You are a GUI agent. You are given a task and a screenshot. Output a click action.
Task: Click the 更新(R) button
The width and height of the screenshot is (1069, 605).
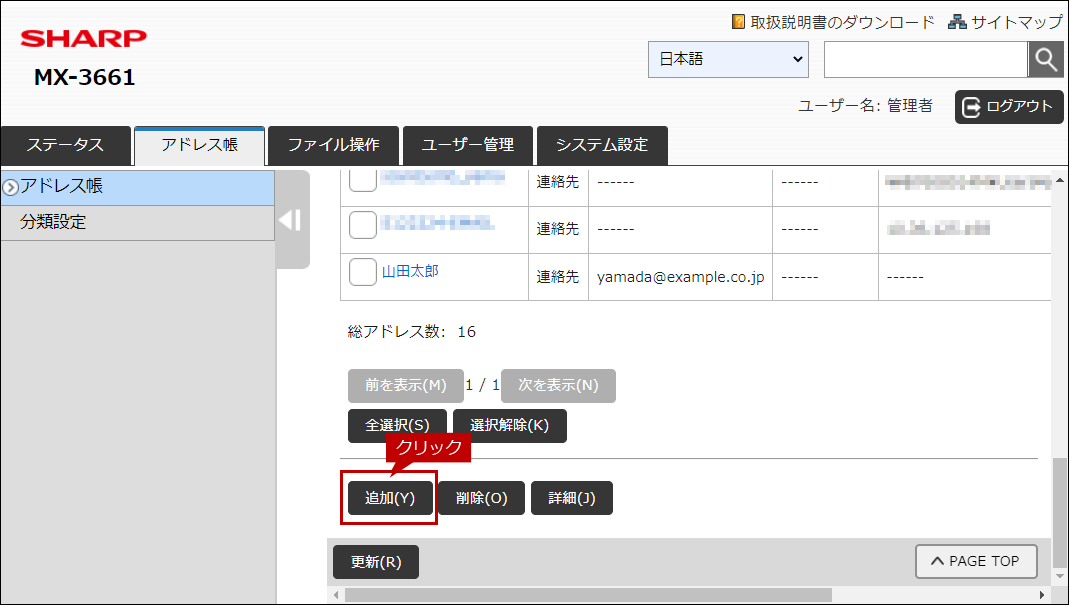click(376, 562)
